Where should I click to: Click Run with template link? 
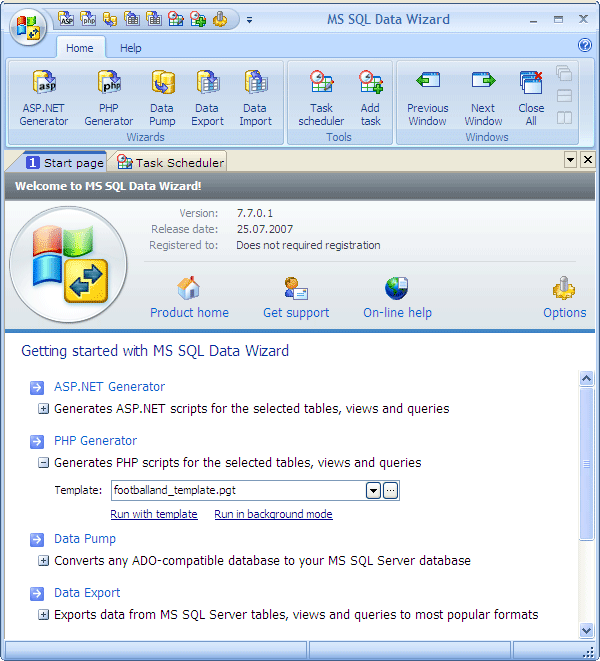[154, 514]
